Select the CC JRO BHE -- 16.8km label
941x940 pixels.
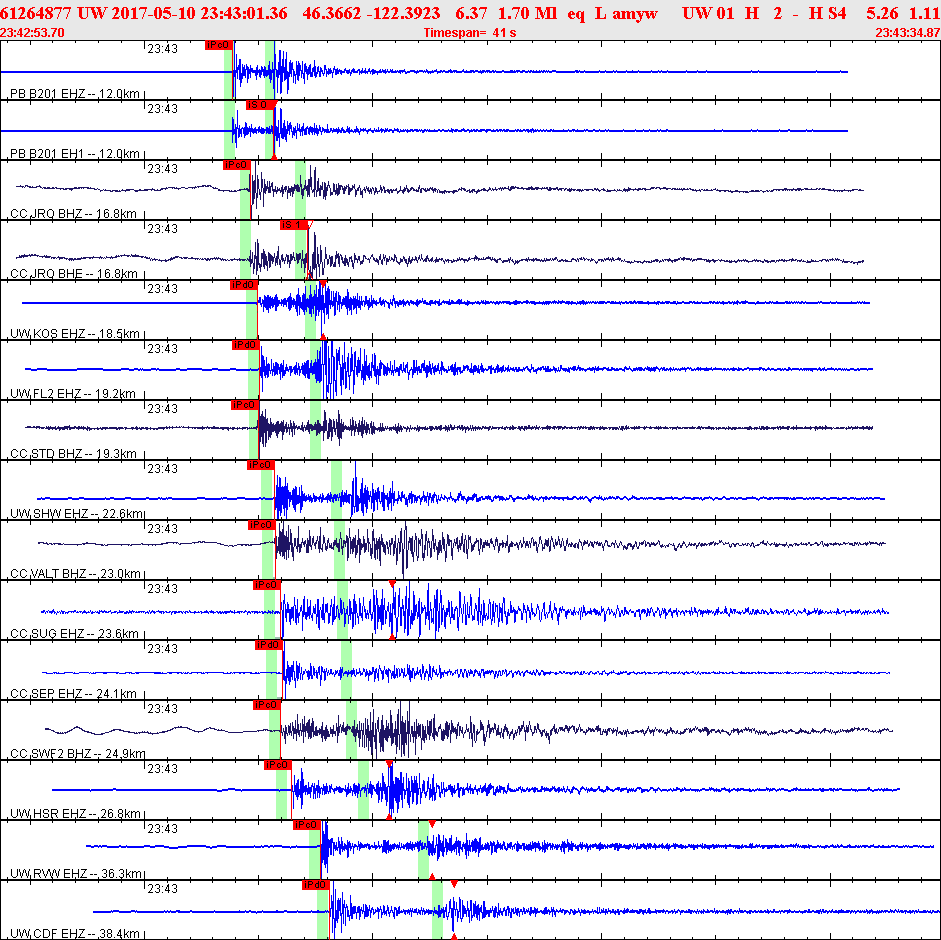tap(73, 274)
